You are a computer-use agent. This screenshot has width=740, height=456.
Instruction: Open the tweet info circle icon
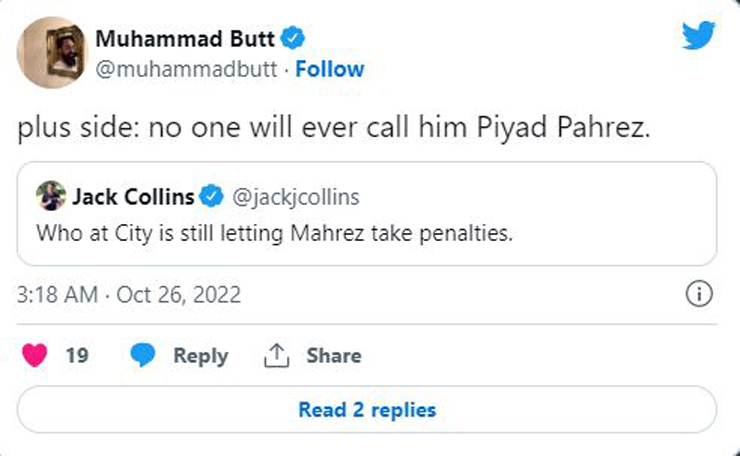699,294
